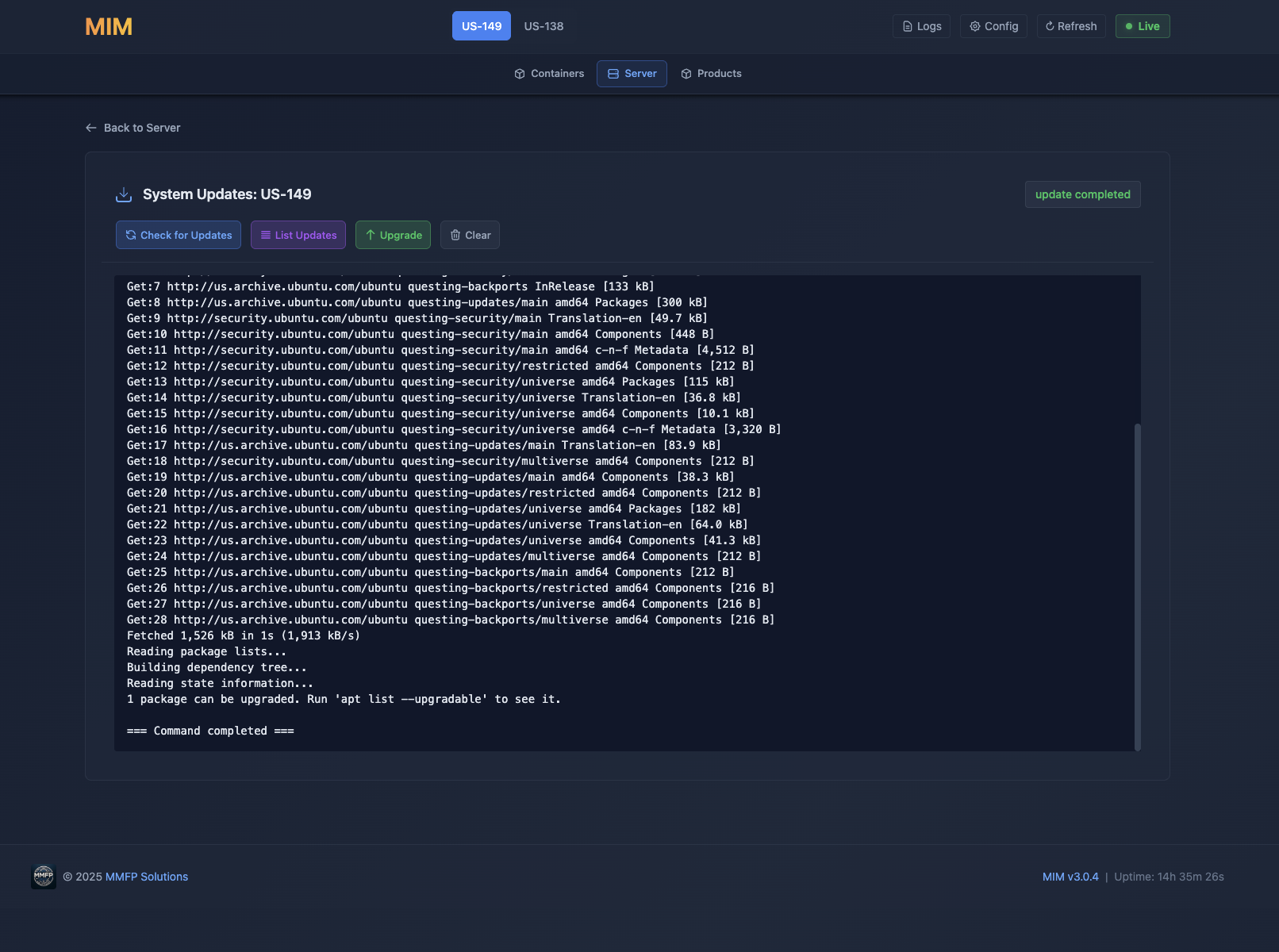Open the Back to Server link
The width and height of the screenshot is (1279, 952).
point(142,128)
